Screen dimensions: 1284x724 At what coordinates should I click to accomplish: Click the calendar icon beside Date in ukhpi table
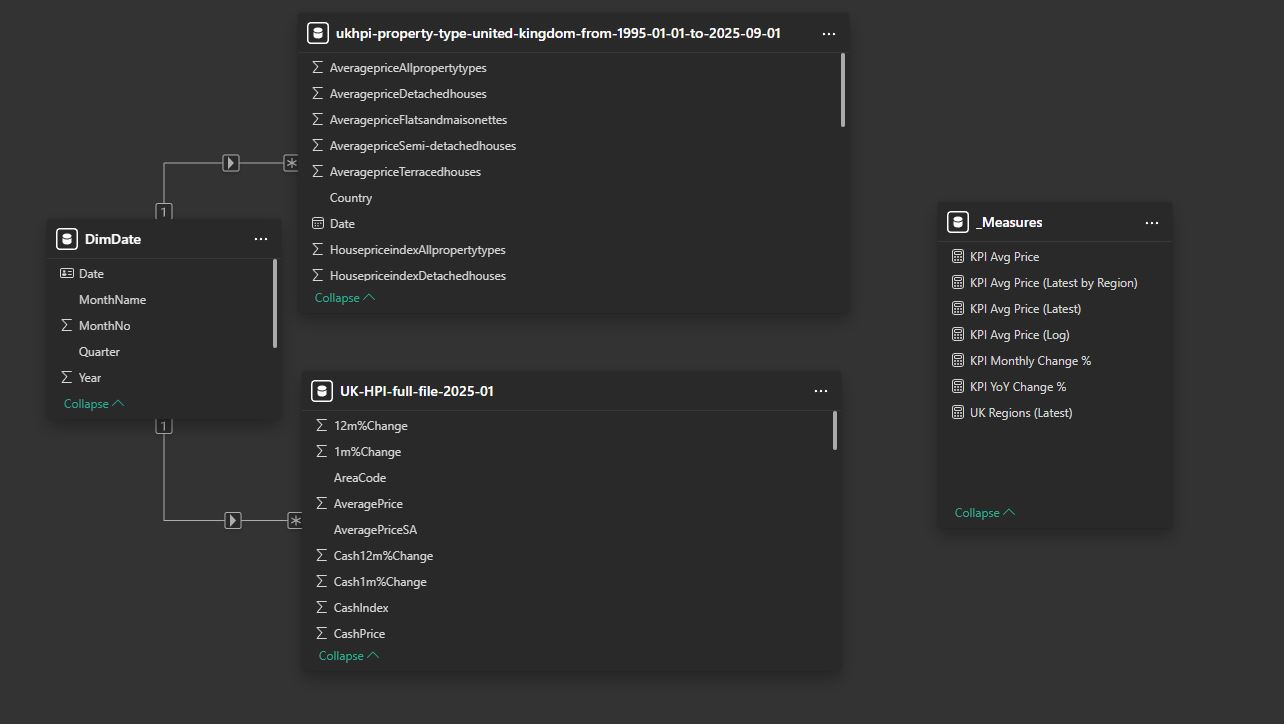(316, 223)
